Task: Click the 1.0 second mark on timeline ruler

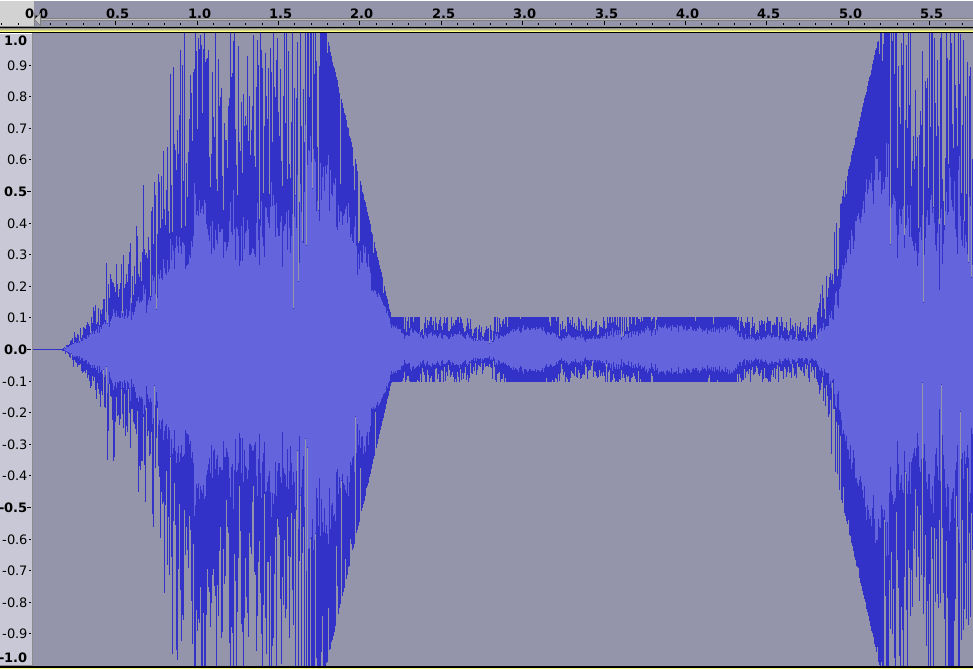Action: tap(199, 14)
